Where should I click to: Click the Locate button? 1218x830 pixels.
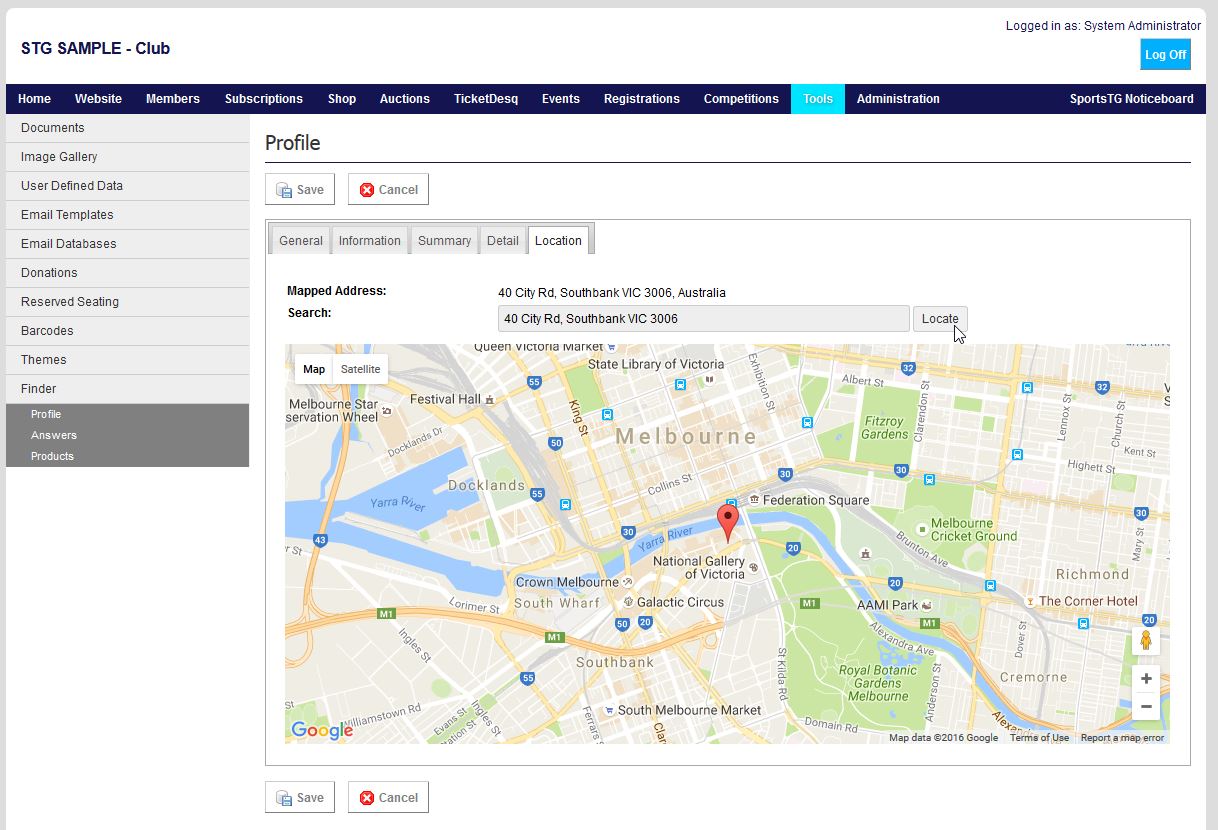coord(940,319)
